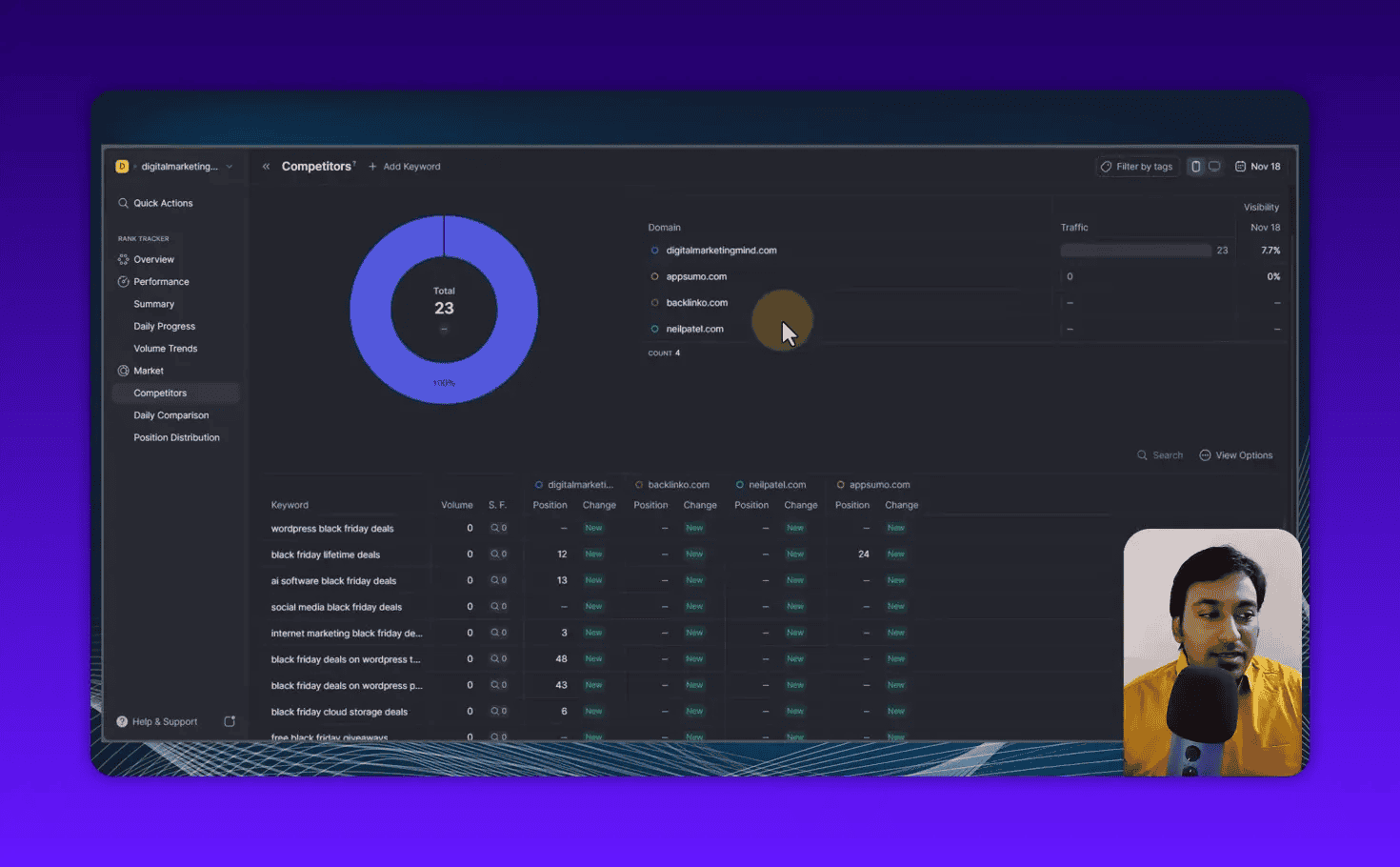Select the Market section icon
Image resolution: width=1400 pixels, height=867 pixels.
123,371
